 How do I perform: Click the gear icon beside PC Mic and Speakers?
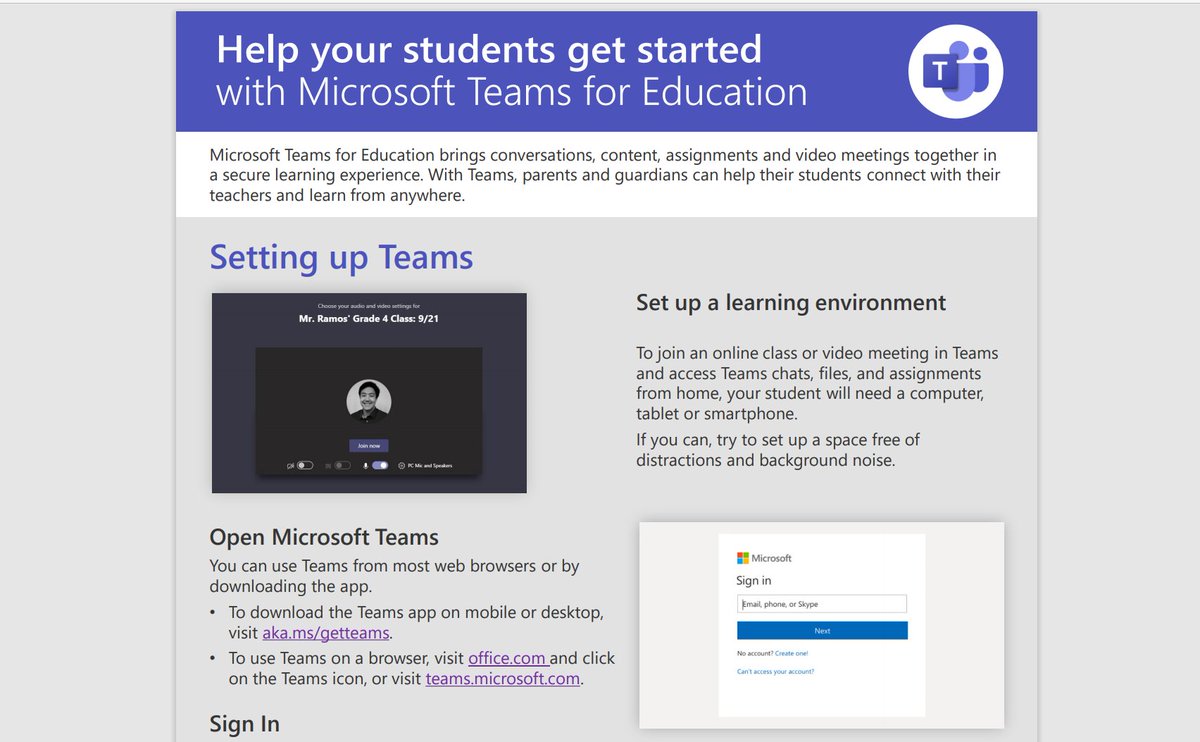coord(401,466)
